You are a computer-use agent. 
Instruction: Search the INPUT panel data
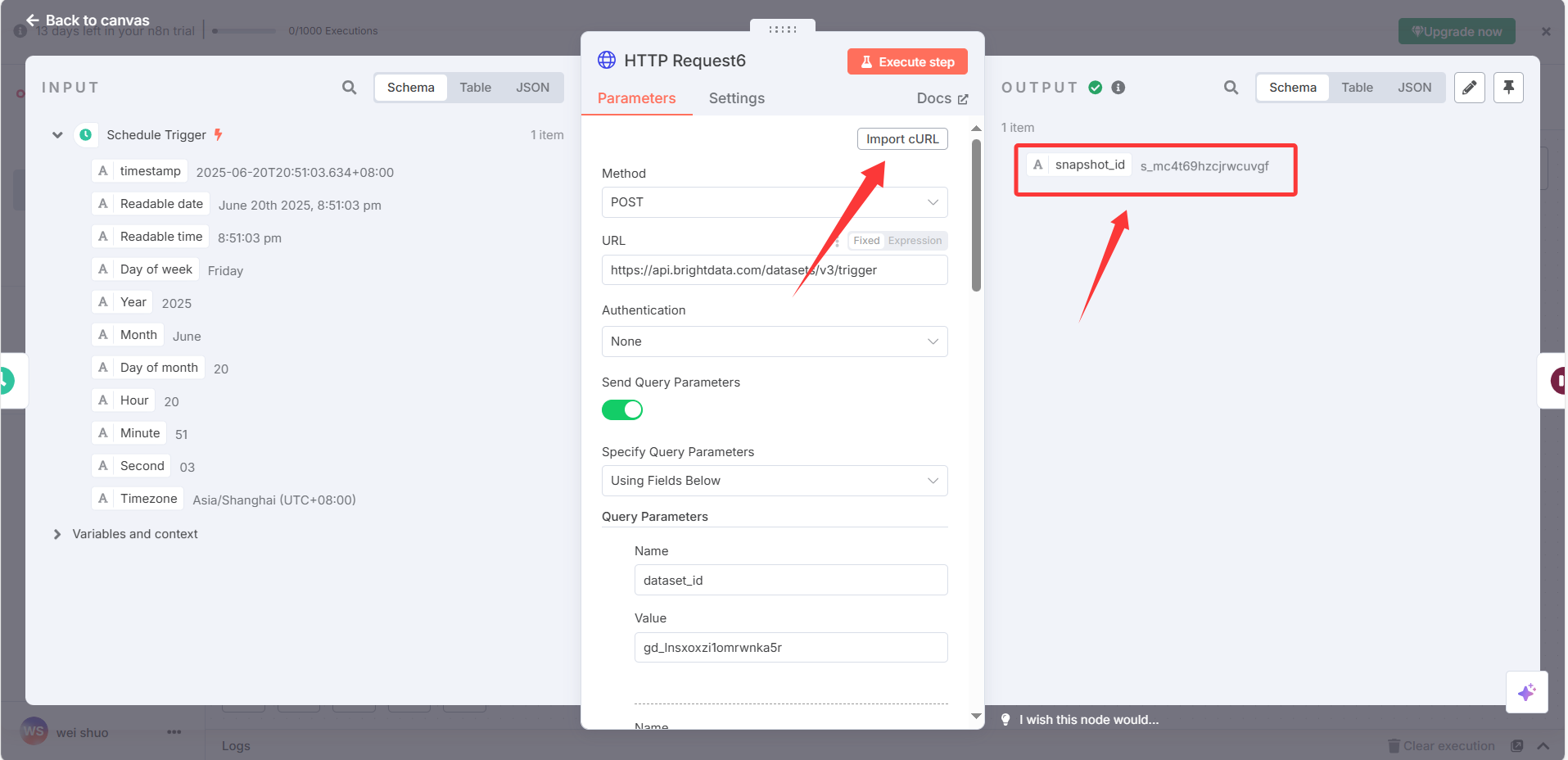point(350,88)
